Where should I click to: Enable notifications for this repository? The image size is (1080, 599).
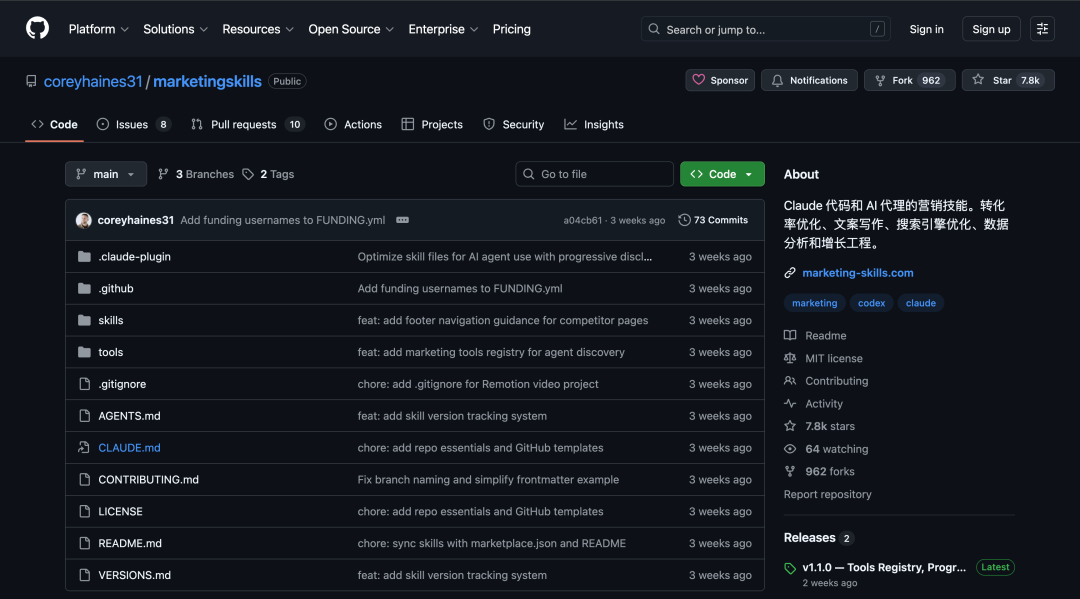point(809,80)
